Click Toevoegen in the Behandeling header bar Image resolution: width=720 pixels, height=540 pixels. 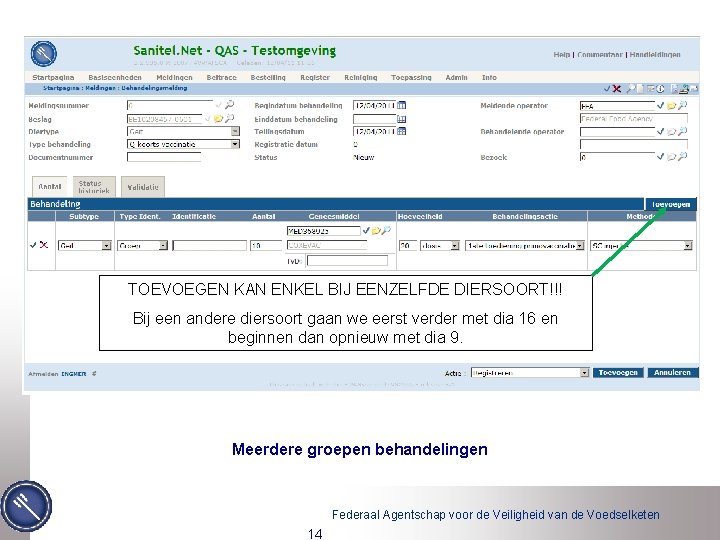tap(671, 204)
